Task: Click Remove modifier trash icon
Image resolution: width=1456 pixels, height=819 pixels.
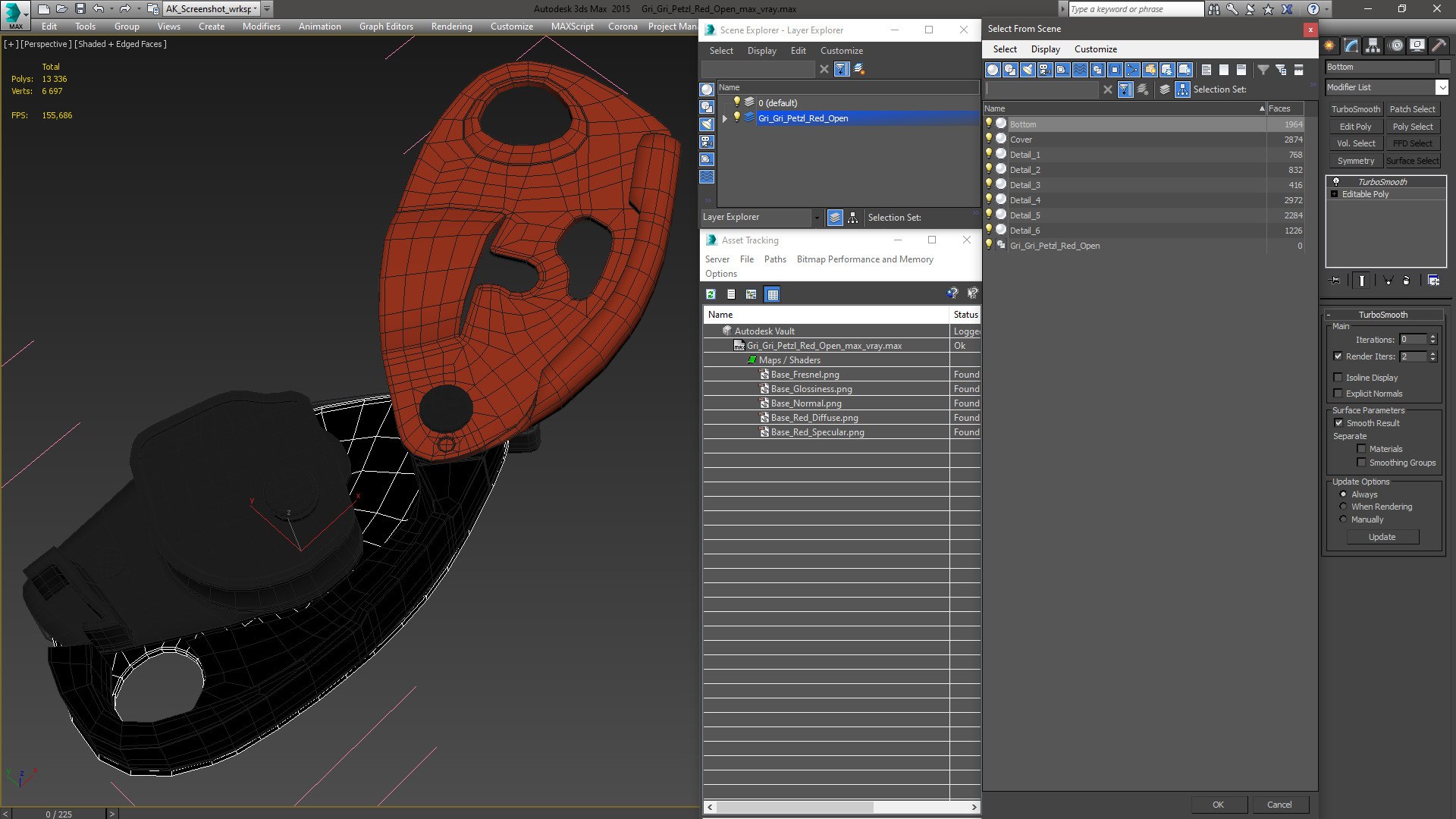Action: [x=1406, y=281]
